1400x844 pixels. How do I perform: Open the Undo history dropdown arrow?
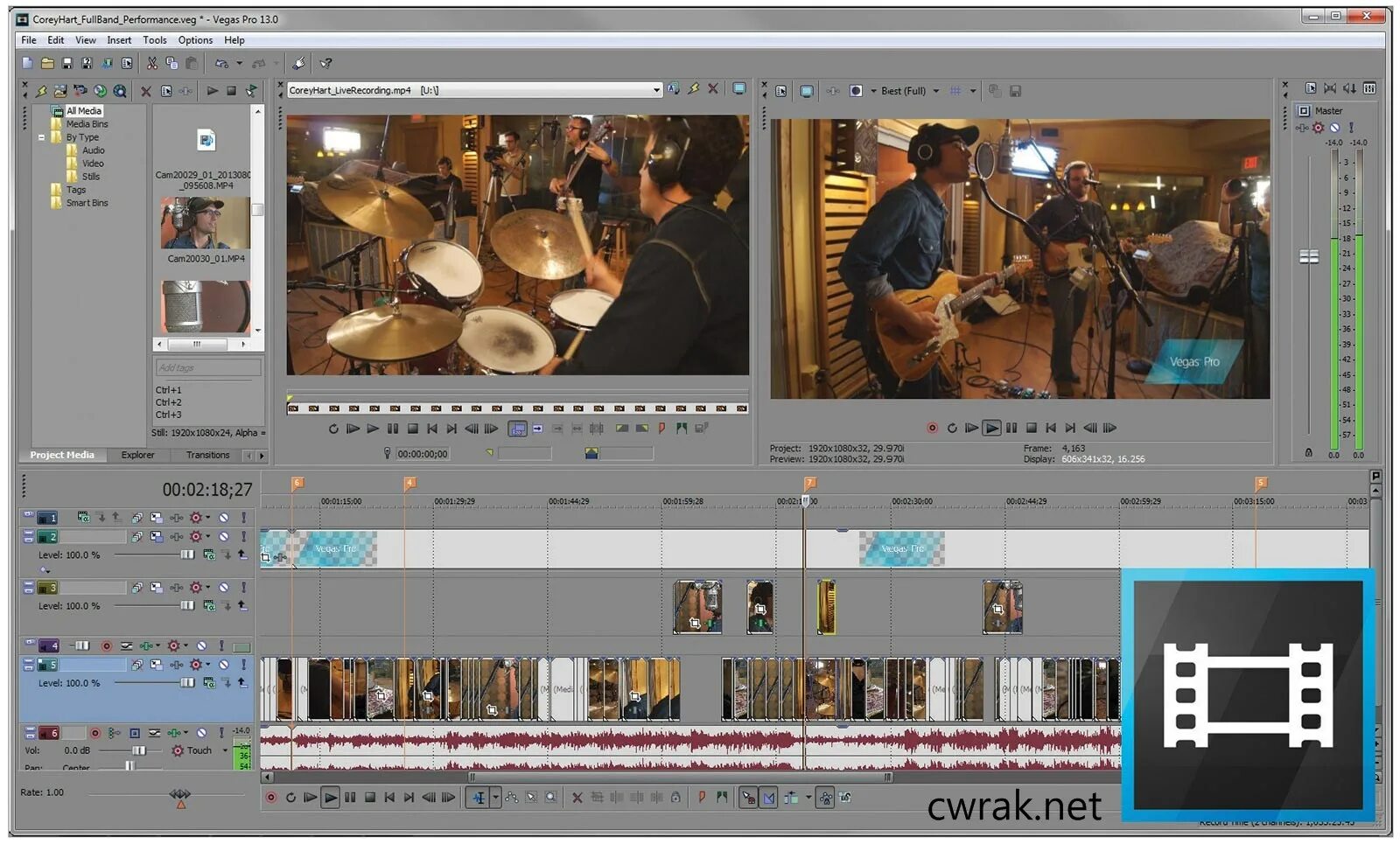(x=239, y=63)
